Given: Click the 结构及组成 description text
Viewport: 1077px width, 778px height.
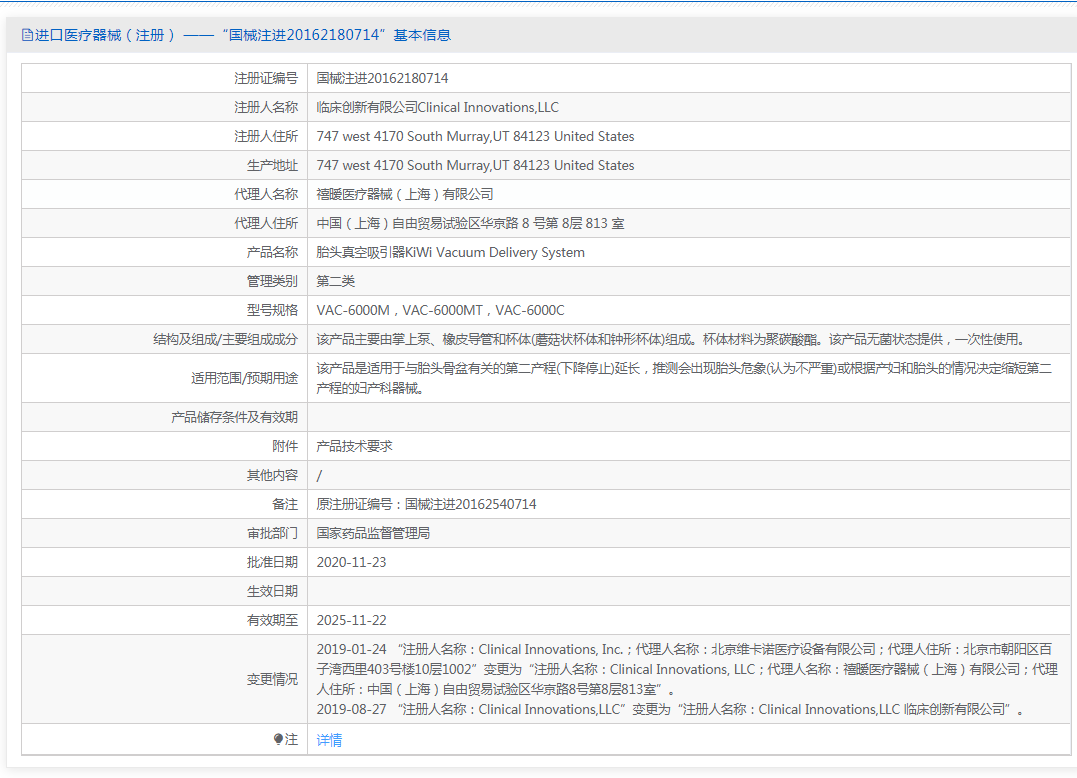Looking at the screenshot, I should 670,339.
